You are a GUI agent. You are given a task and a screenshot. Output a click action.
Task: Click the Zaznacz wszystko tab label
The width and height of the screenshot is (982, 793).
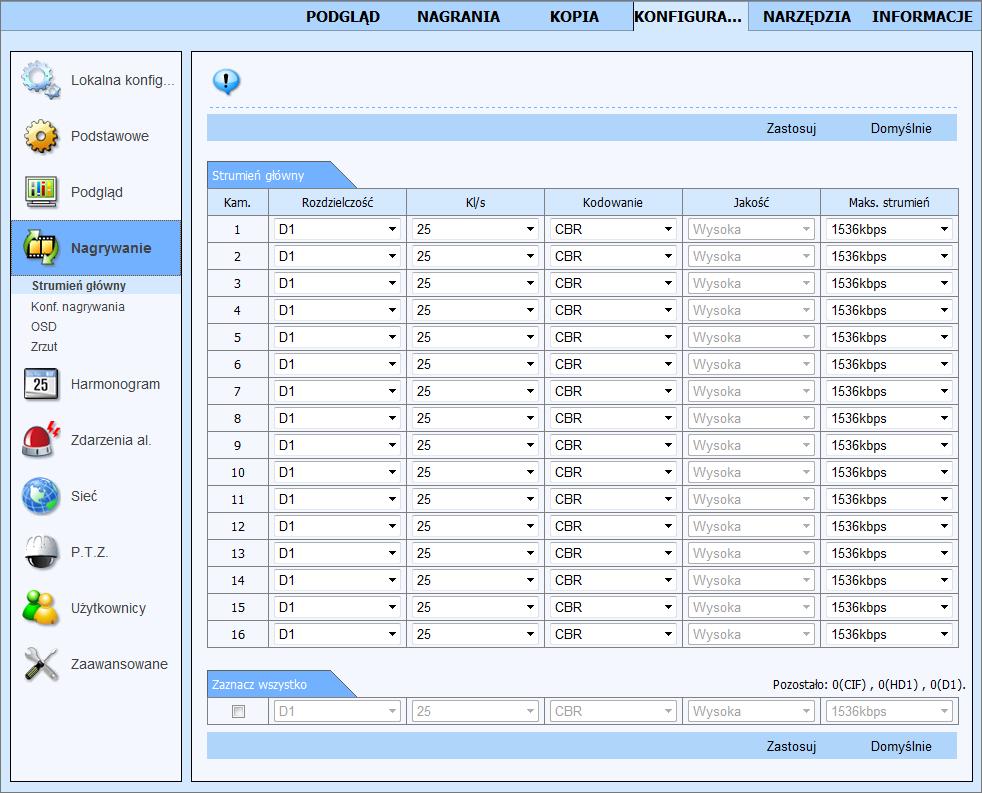(x=259, y=685)
